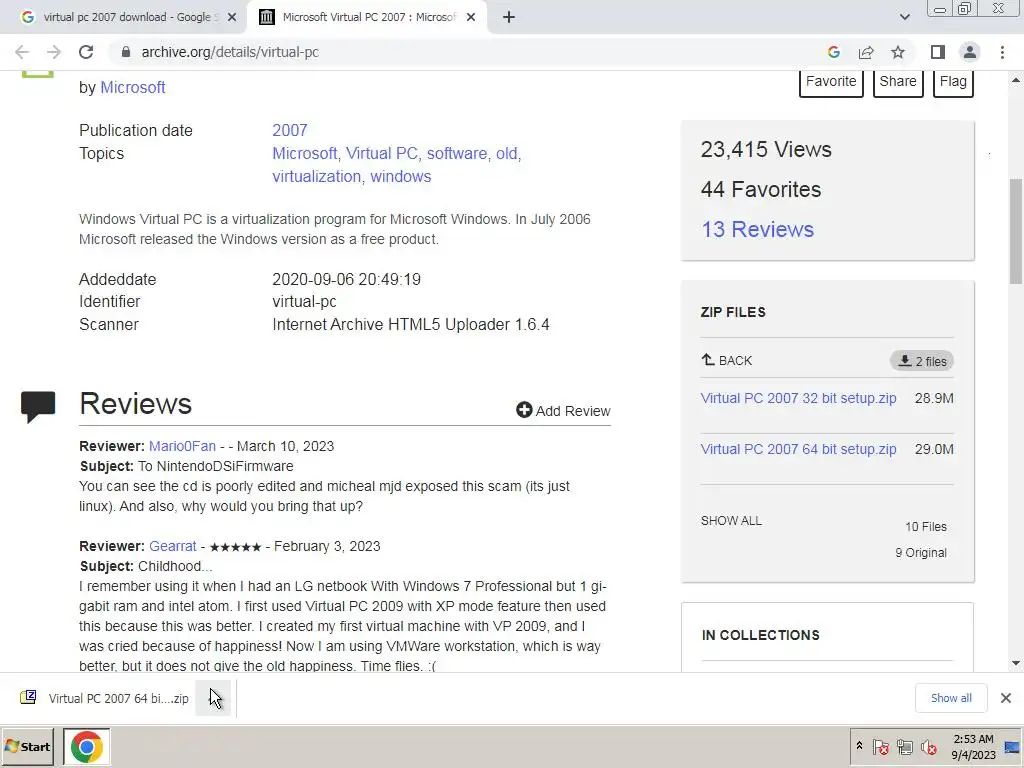Download Virtual PC 2007 64 bit setup.zip link
This screenshot has width=1024, height=768.
tap(798, 449)
